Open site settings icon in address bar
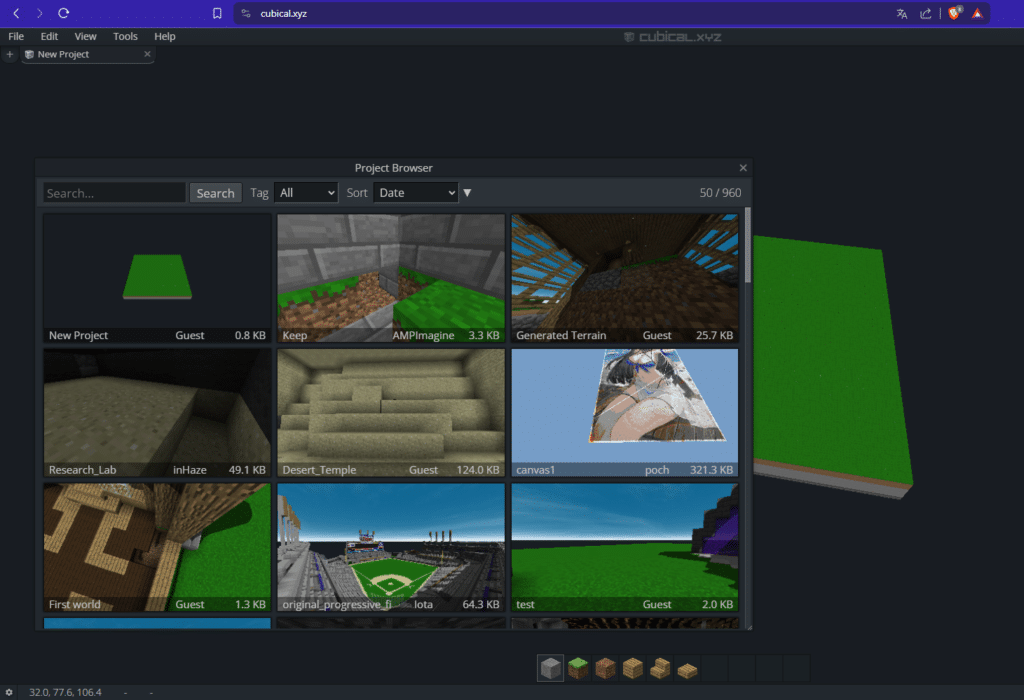This screenshot has height=700, width=1024. tap(246, 13)
